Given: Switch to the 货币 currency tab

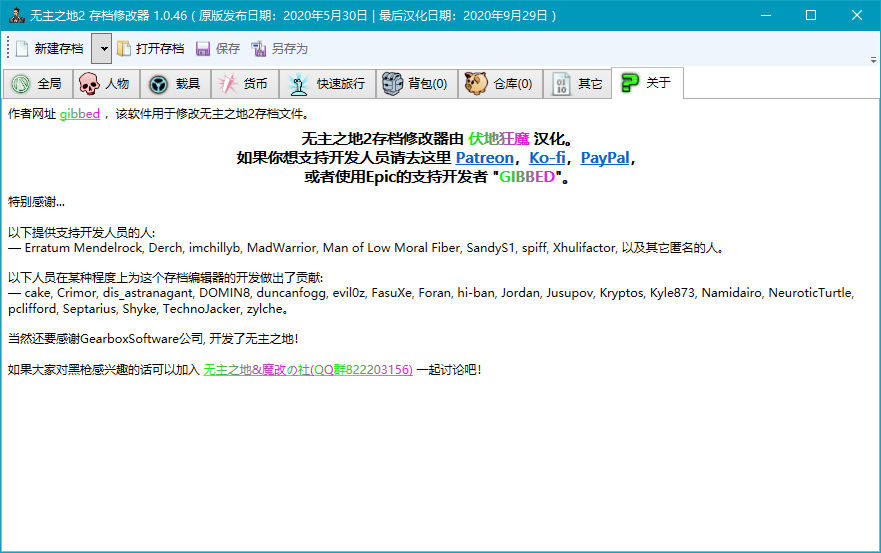Looking at the screenshot, I should [x=244, y=84].
